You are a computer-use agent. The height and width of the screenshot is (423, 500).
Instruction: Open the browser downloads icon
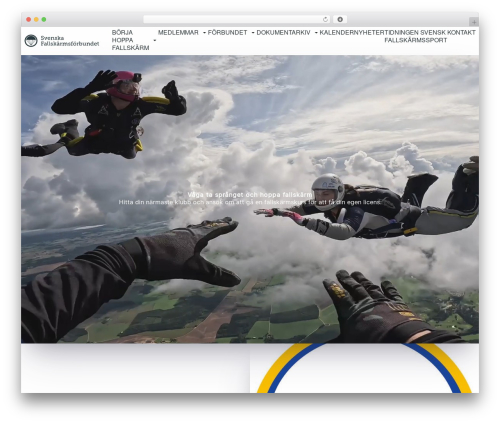(340, 20)
